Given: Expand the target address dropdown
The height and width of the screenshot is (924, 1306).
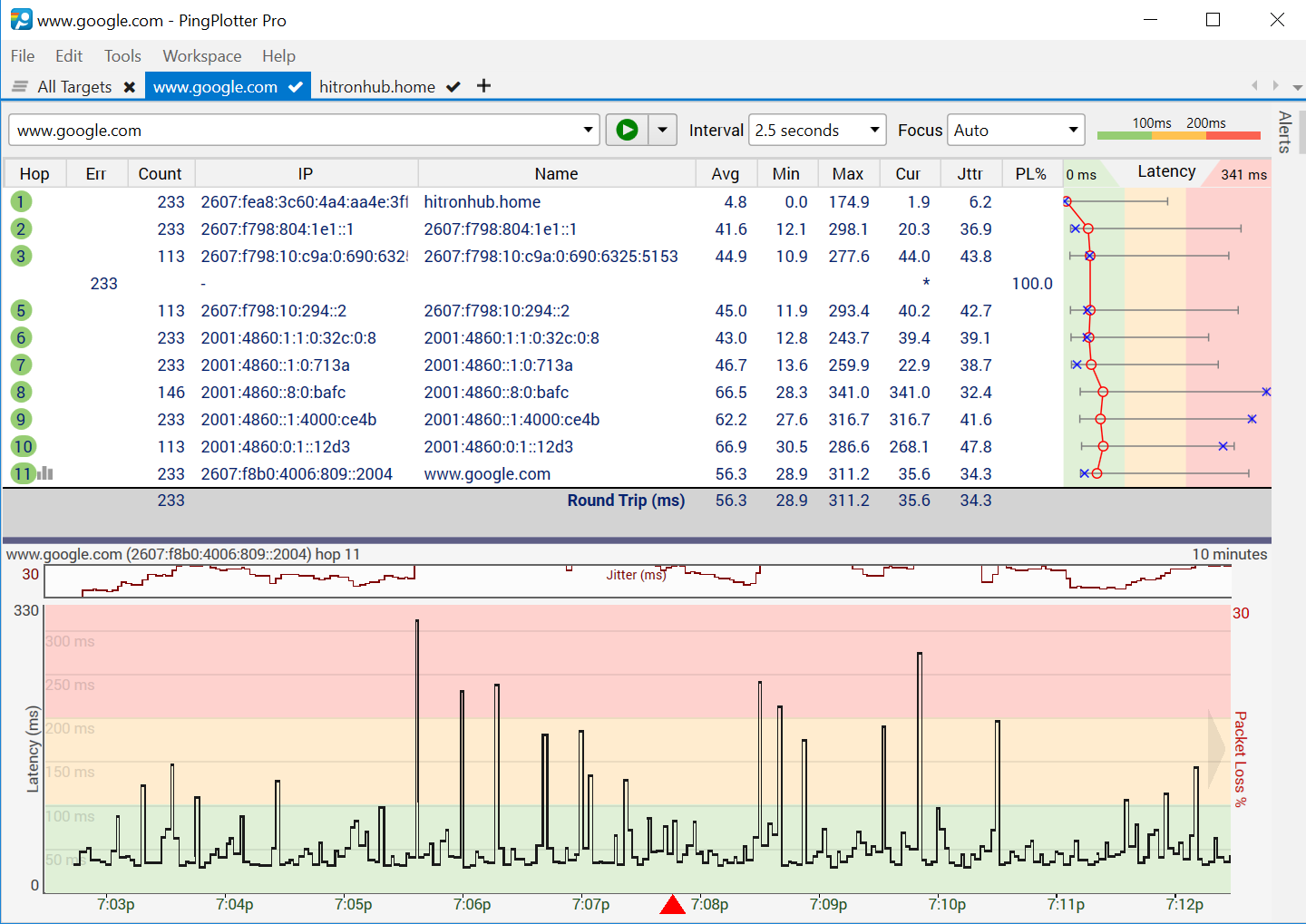Looking at the screenshot, I should (x=589, y=130).
